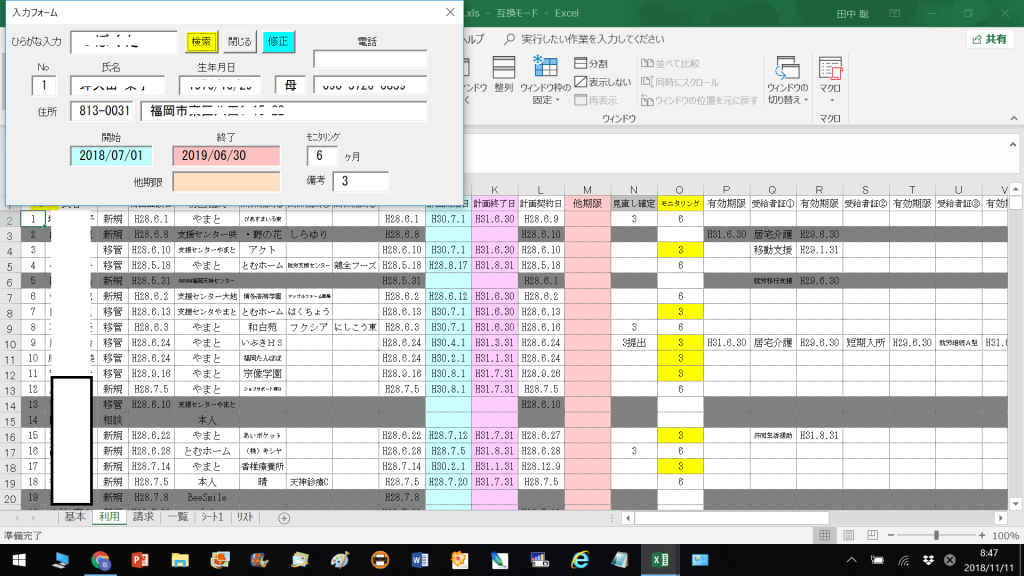Click the 共有 share button
This screenshot has height=576, width=1024.
click(x=989, y=39)
